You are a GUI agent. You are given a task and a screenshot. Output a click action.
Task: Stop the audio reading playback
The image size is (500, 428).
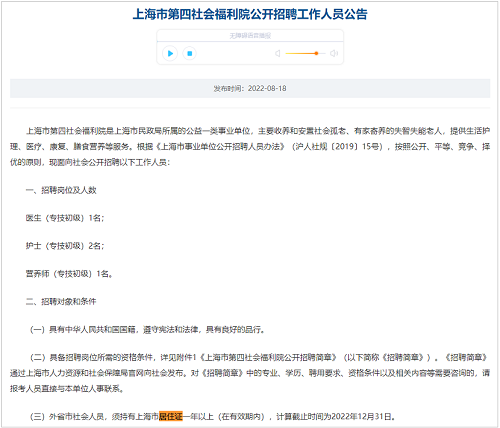[189, 53]
